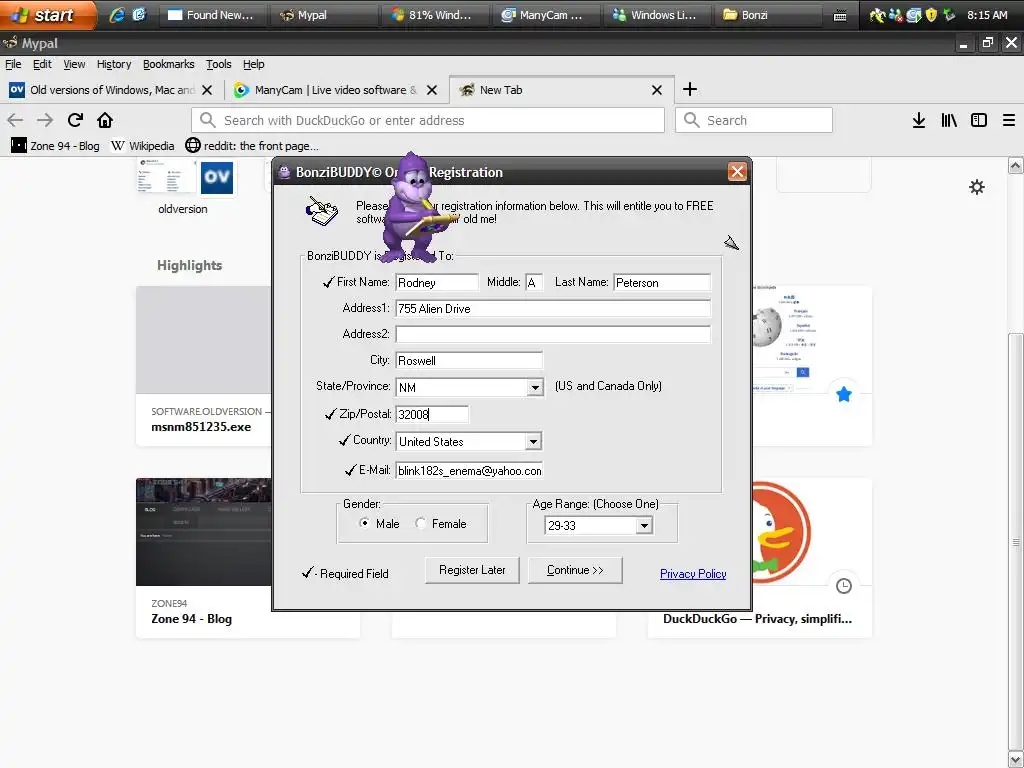
Task: Open the History menu
Action: coord(114,64)
